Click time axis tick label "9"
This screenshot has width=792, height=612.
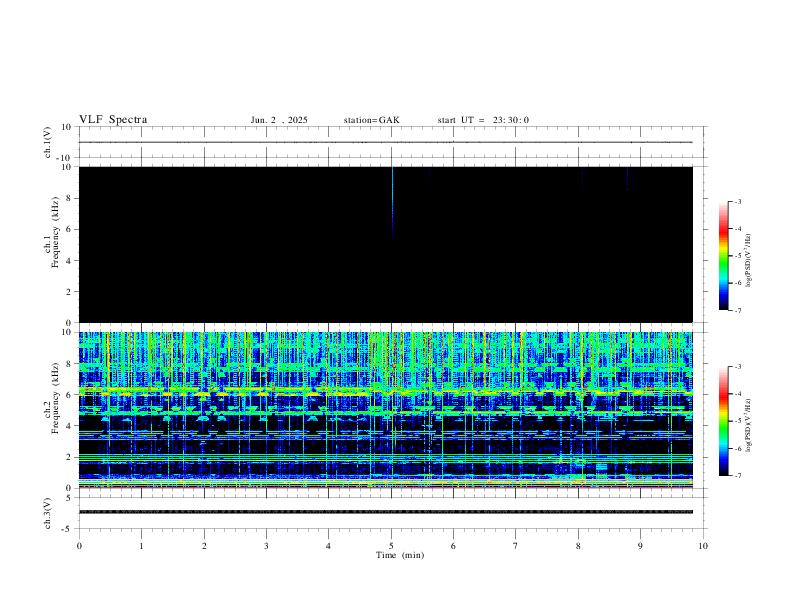coord(640,546)
